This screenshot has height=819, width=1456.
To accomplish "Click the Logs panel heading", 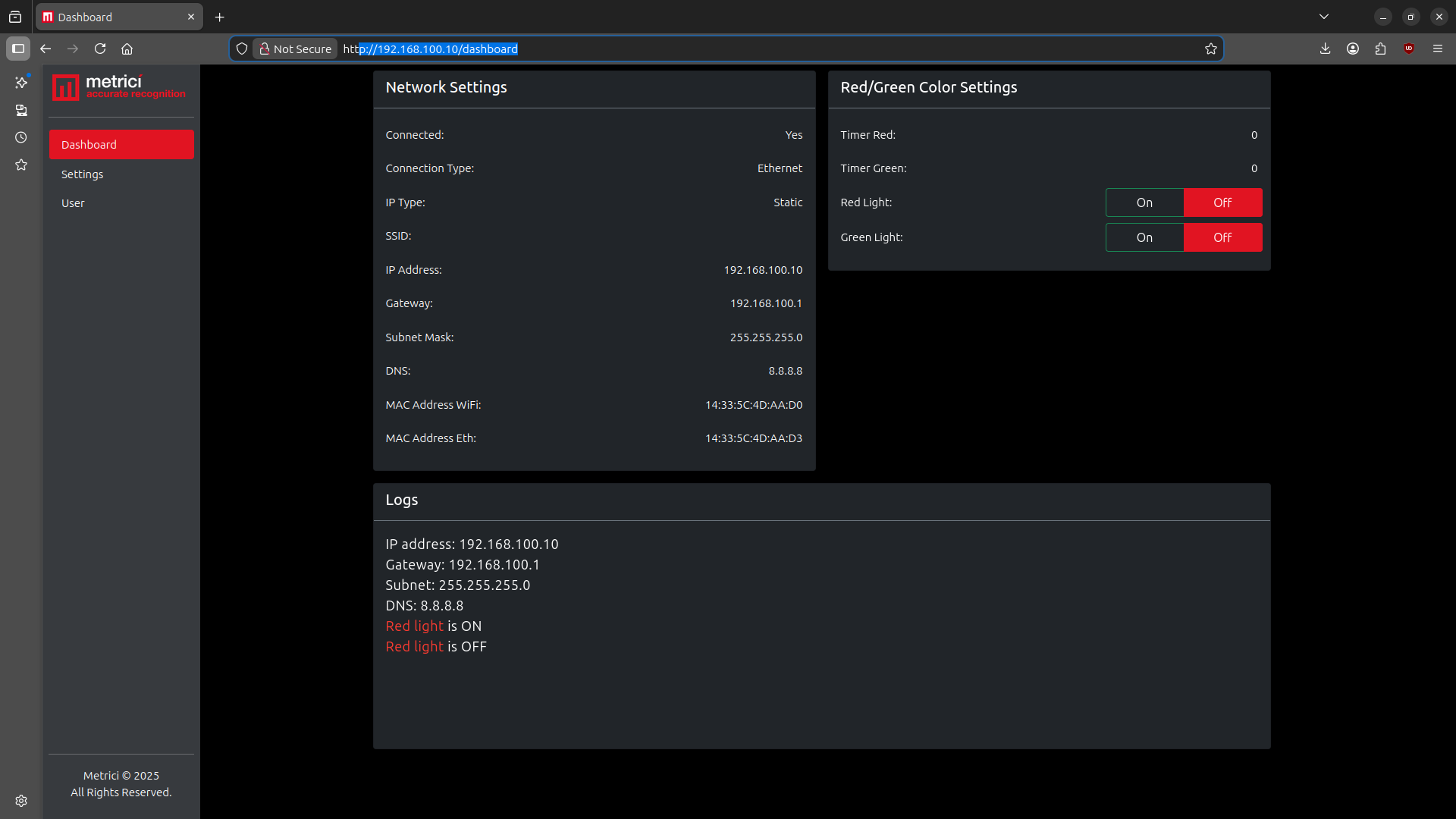I will click(x=402, y=500).
